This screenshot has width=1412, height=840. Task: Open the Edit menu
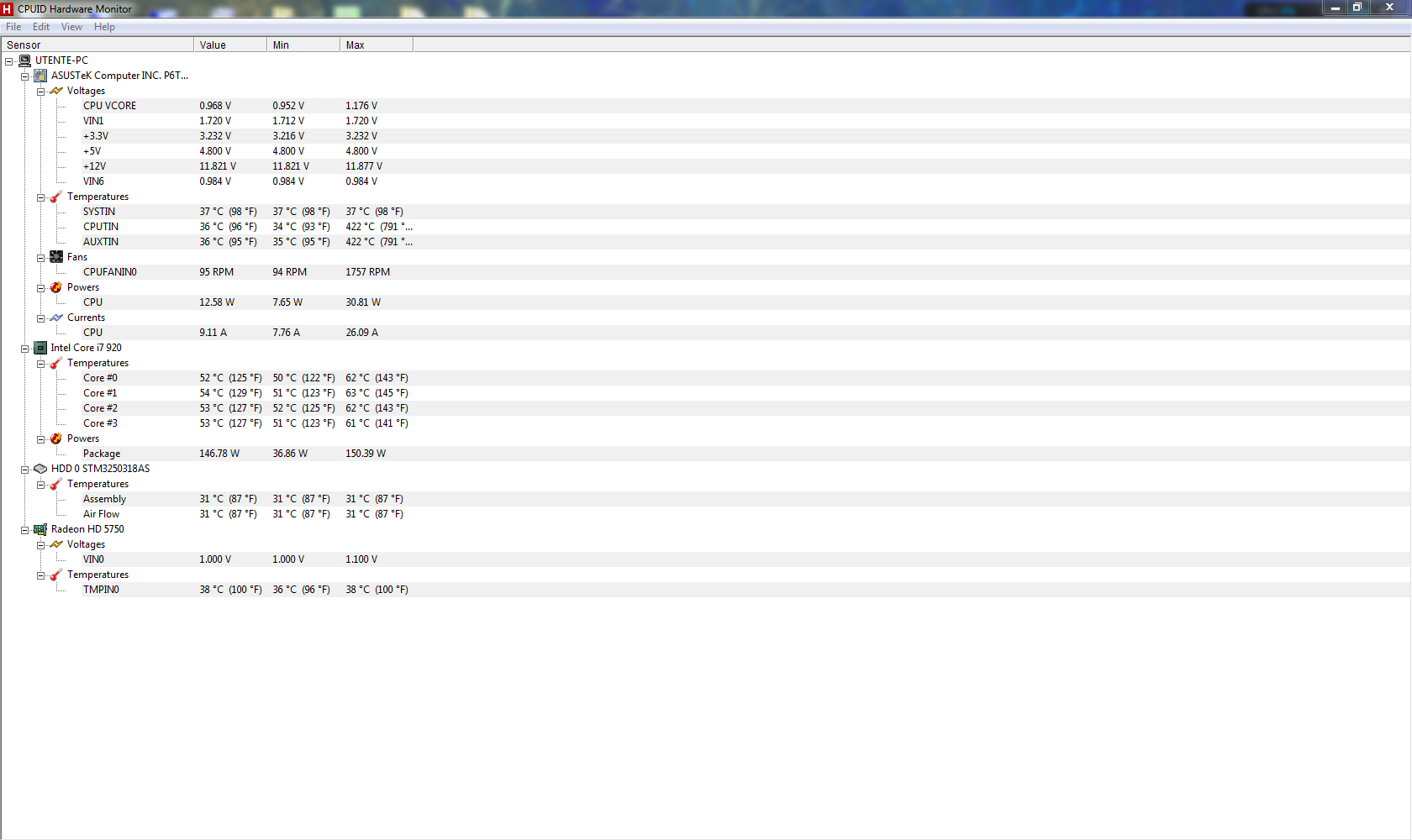(41, 27)
